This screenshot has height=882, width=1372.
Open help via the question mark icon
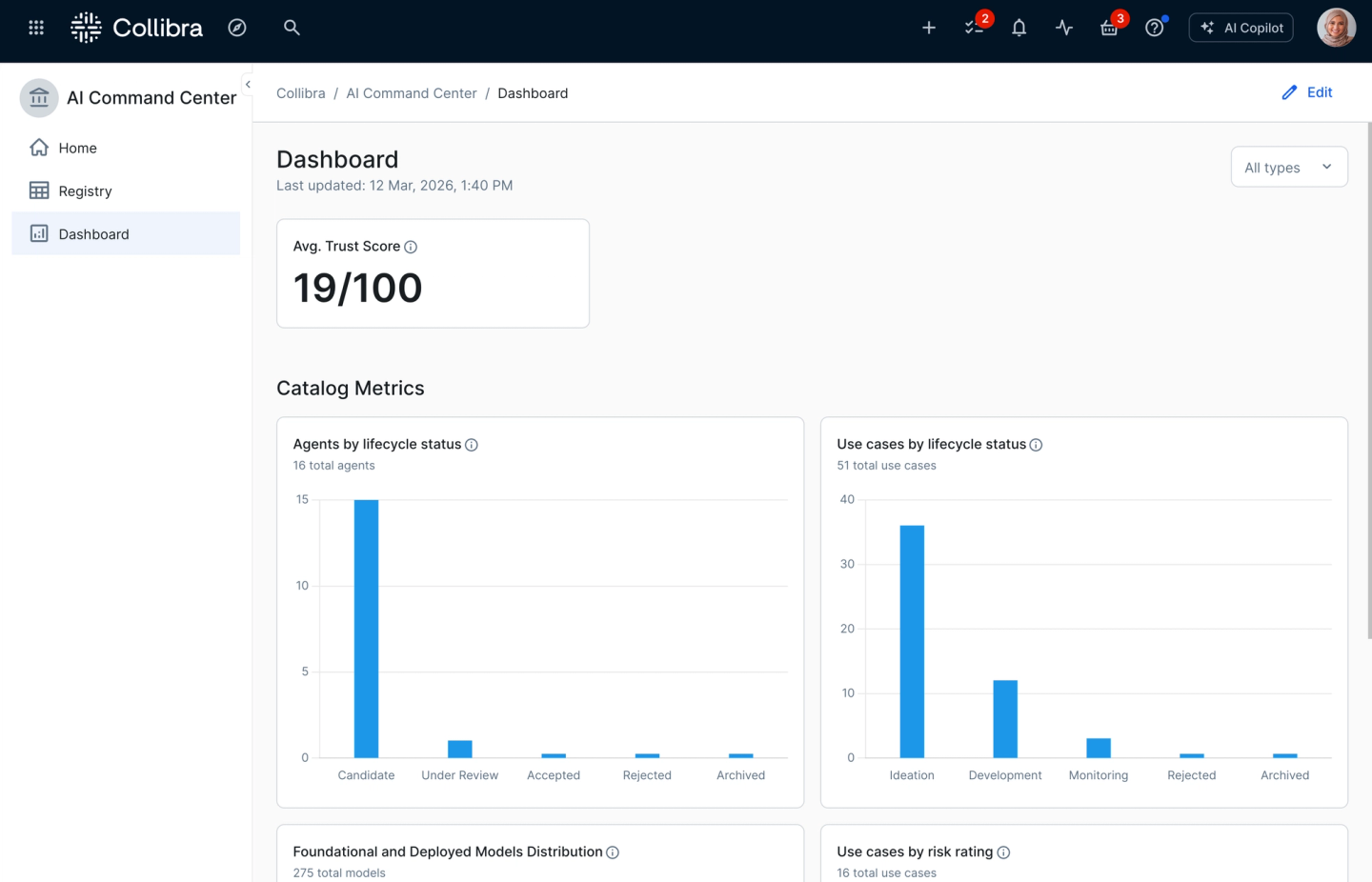(x=1155, y=28)
